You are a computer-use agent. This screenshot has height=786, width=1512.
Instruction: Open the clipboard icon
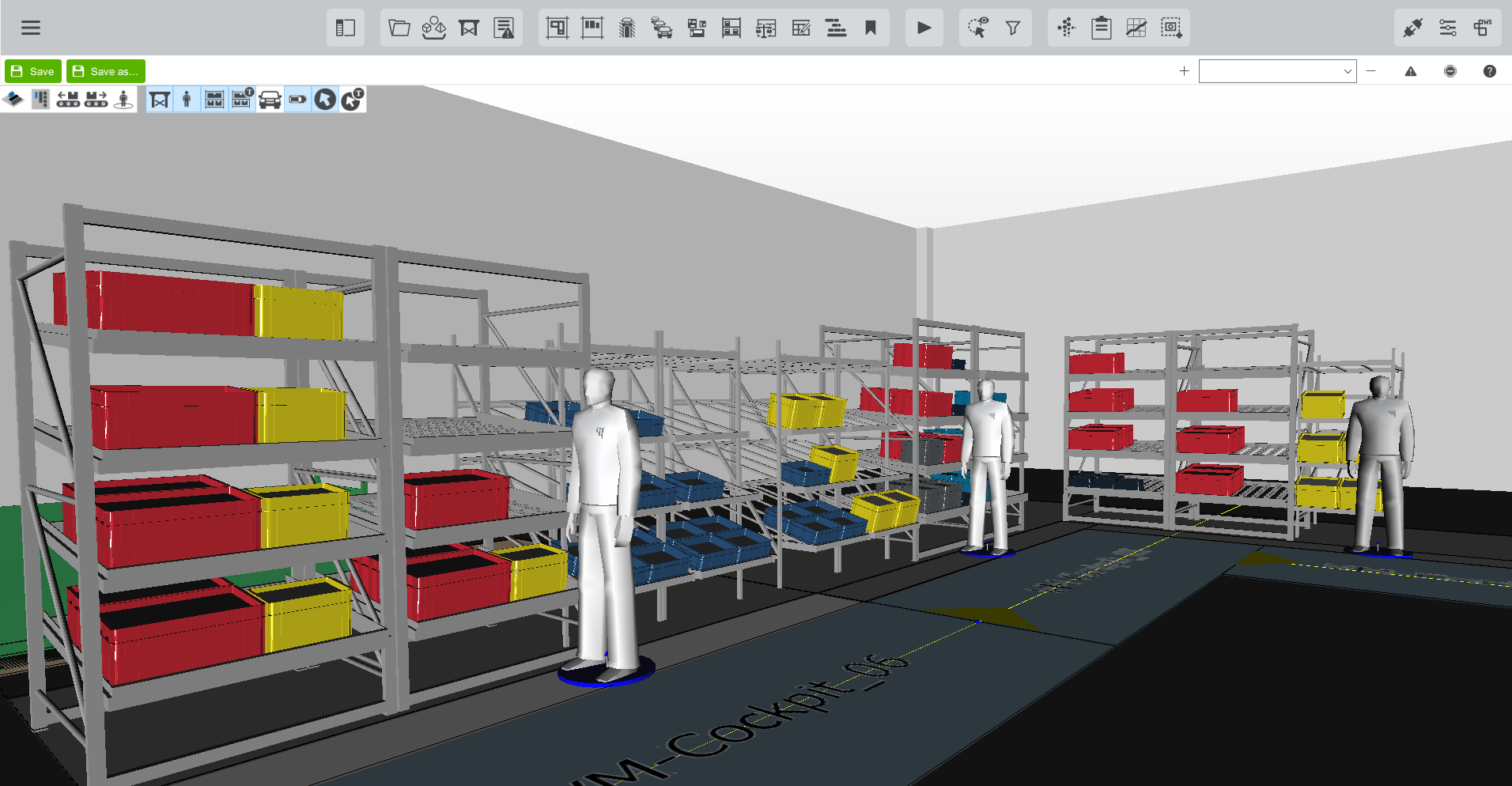[1102, 28]
